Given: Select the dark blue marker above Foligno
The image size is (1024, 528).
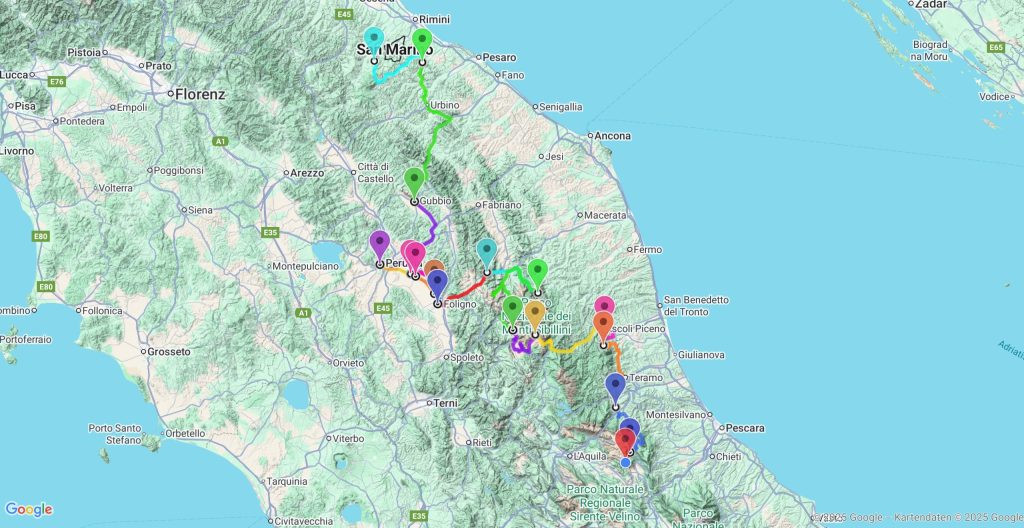Looking at the screenshot, I should 437,283.
